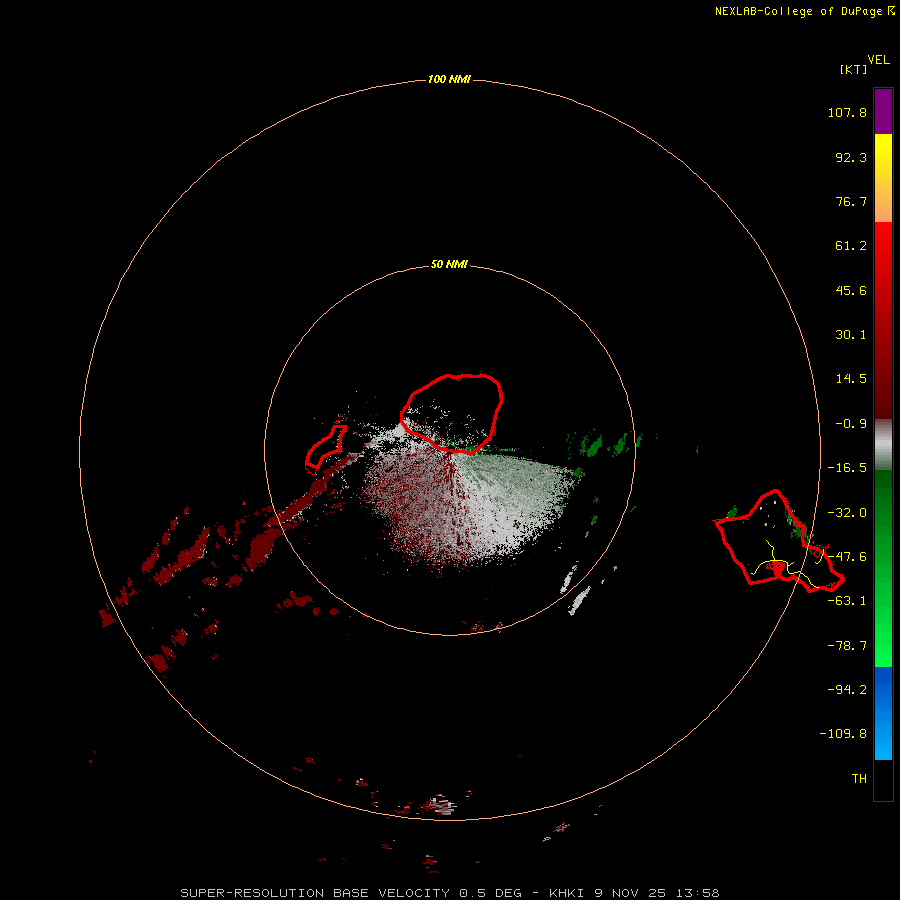900x900 pixels.
Task: Click the 92.3 legend value
Action: [x=851, y=157]
